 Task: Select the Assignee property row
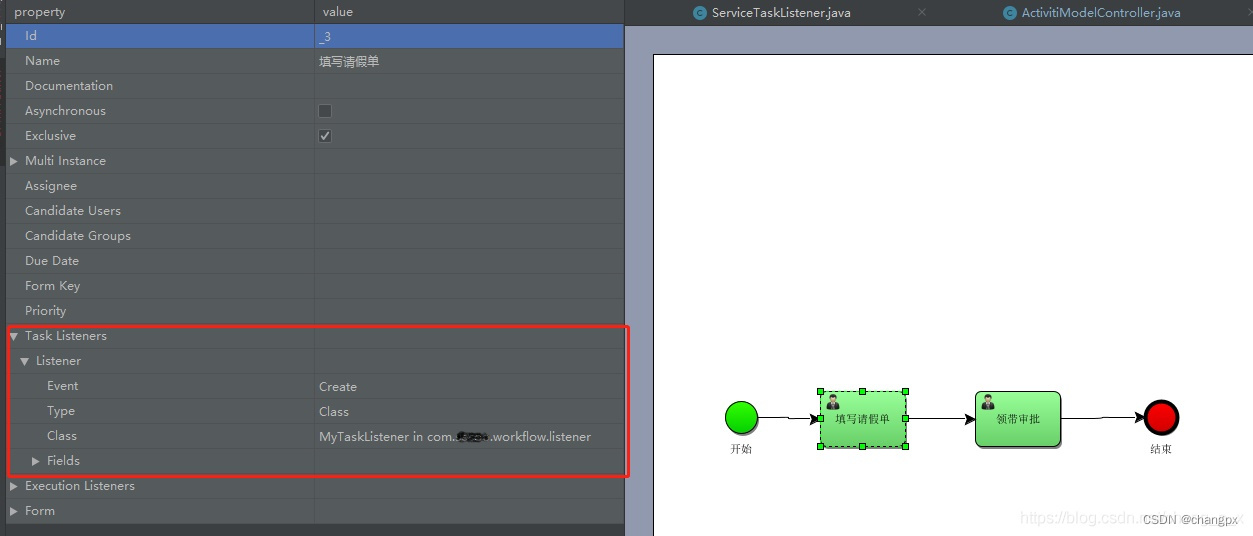coord(315,186)
